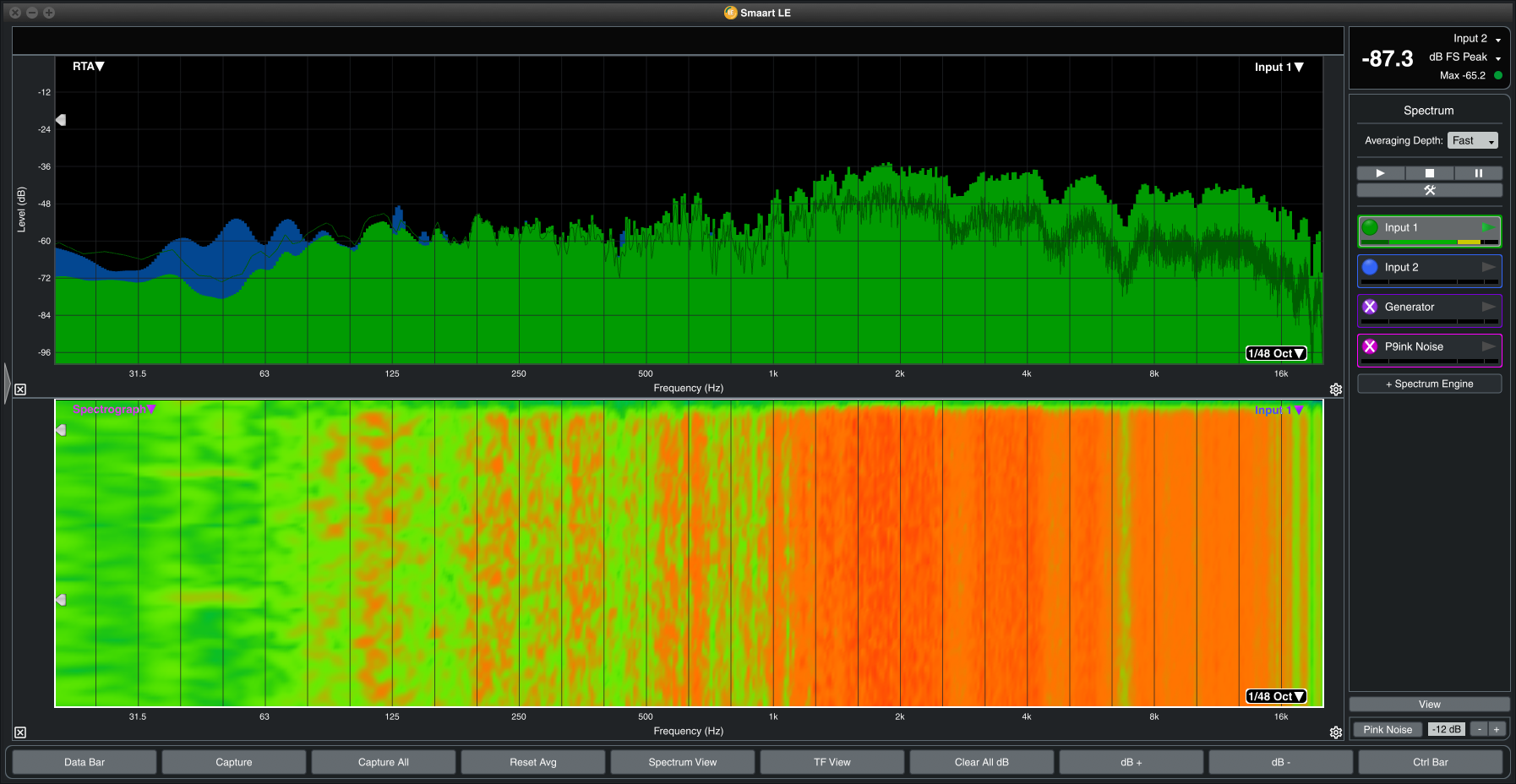
Task: Click Spectrograph upper threshold handle
Action: [x=61, y=430]
